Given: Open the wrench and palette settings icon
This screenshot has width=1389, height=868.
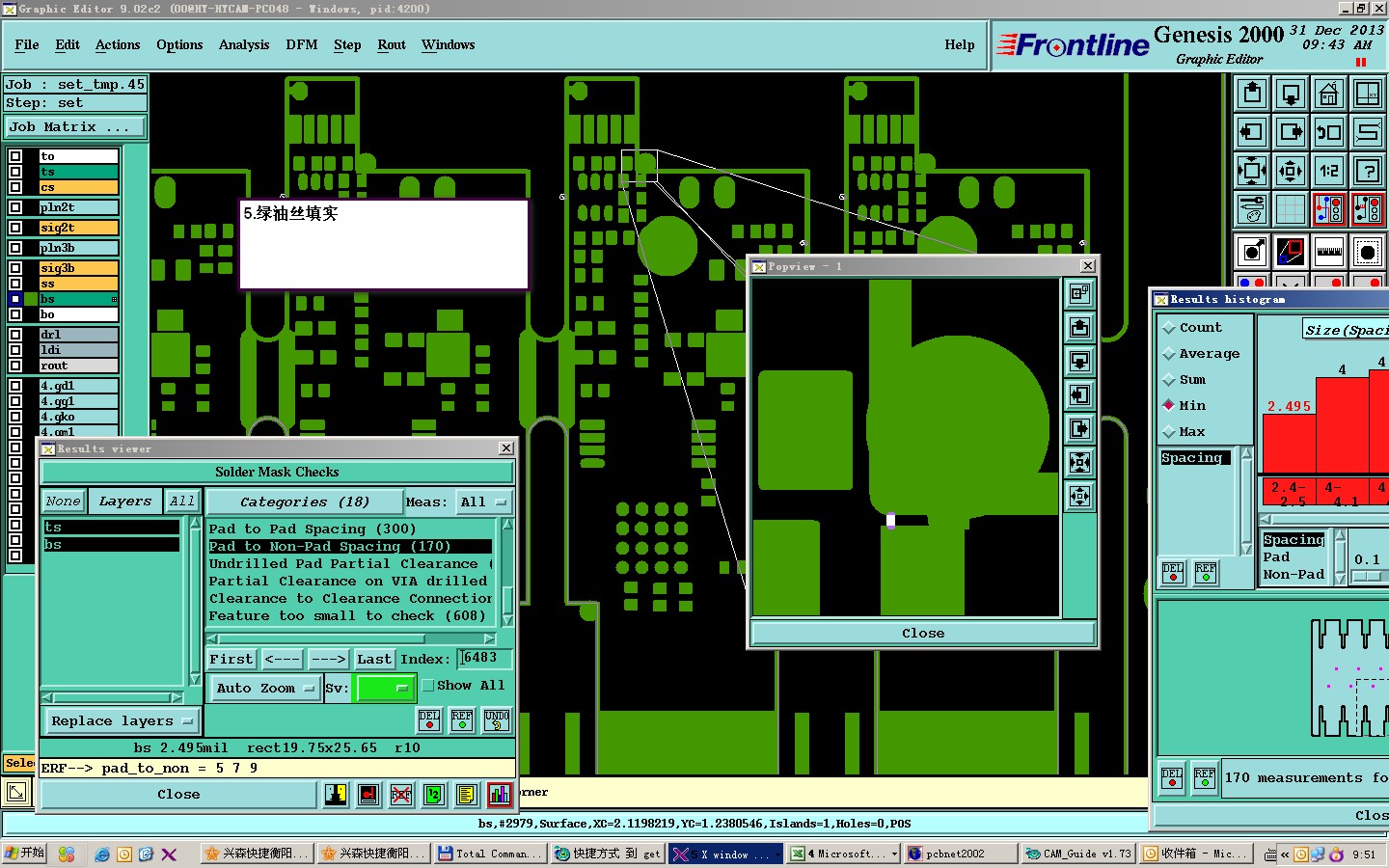Looking at the screenshot, I should point(1252,209).
